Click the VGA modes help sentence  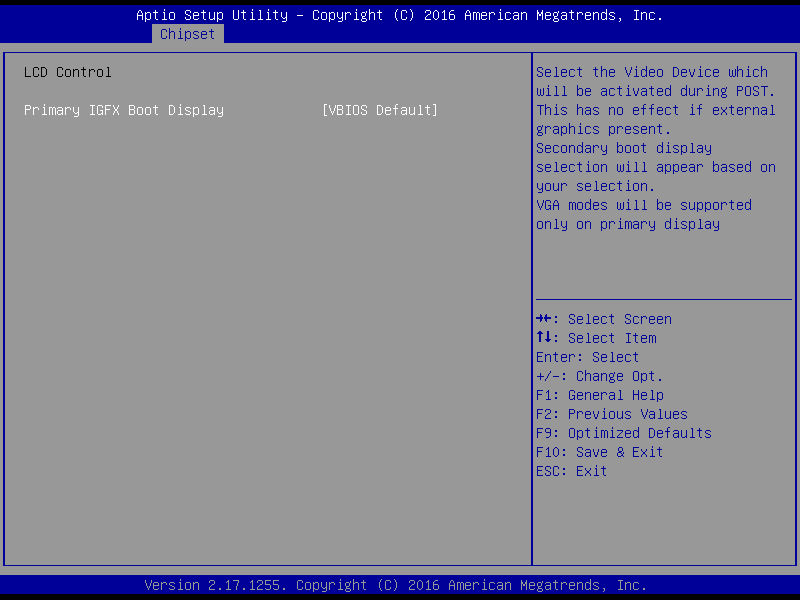643,214
